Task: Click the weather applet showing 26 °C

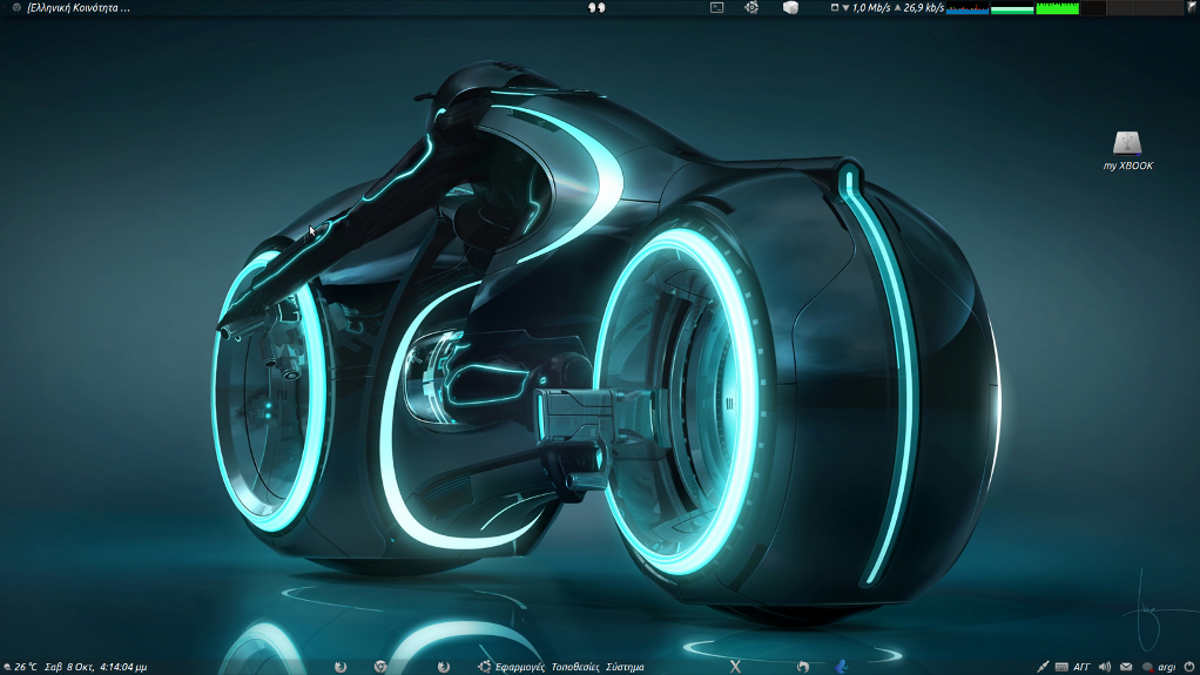Action: (x=21, y=666)
